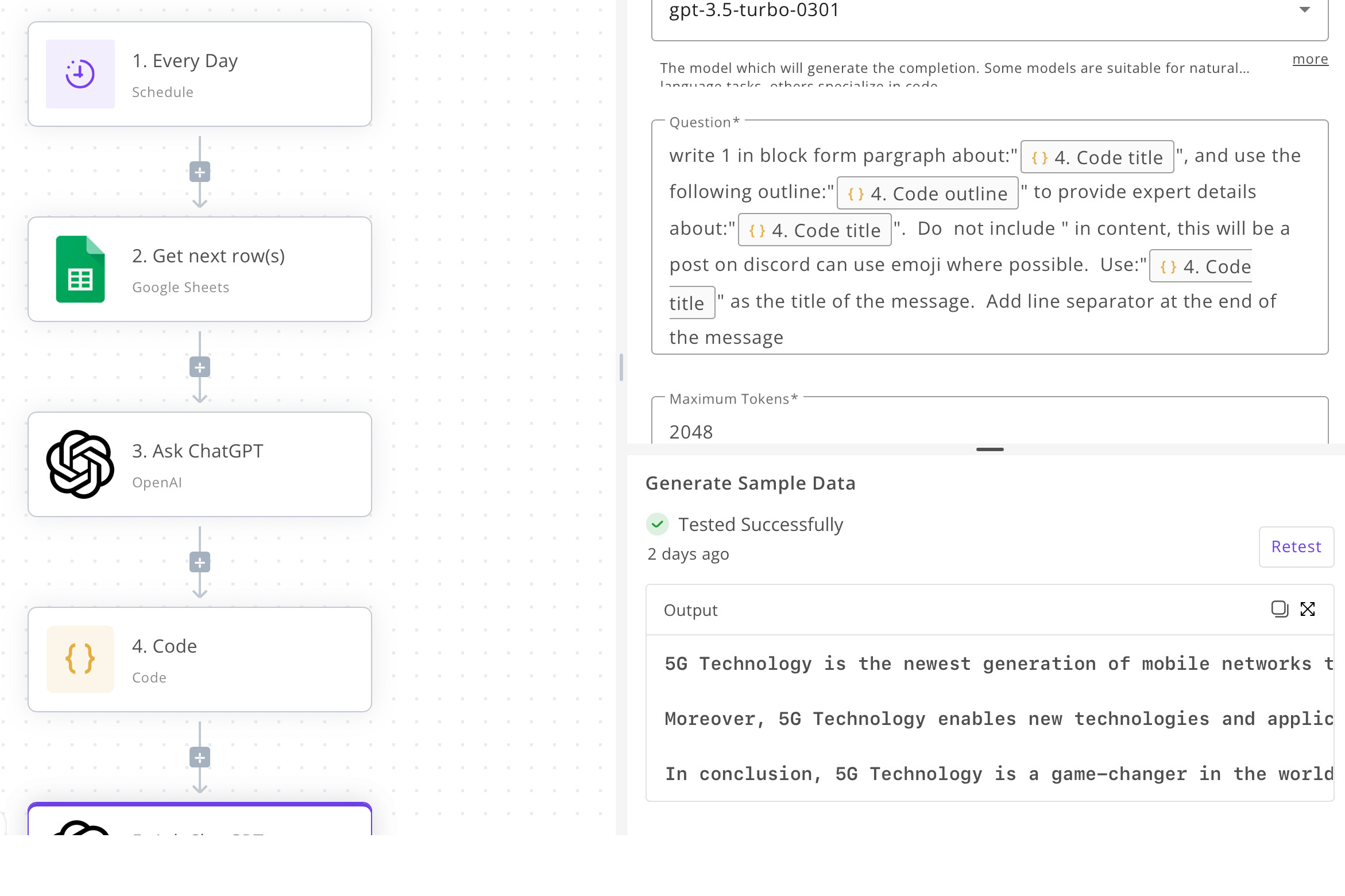Select the 2. Get next row(s) step card
The image size is (1345, 896).
[200, 269]
